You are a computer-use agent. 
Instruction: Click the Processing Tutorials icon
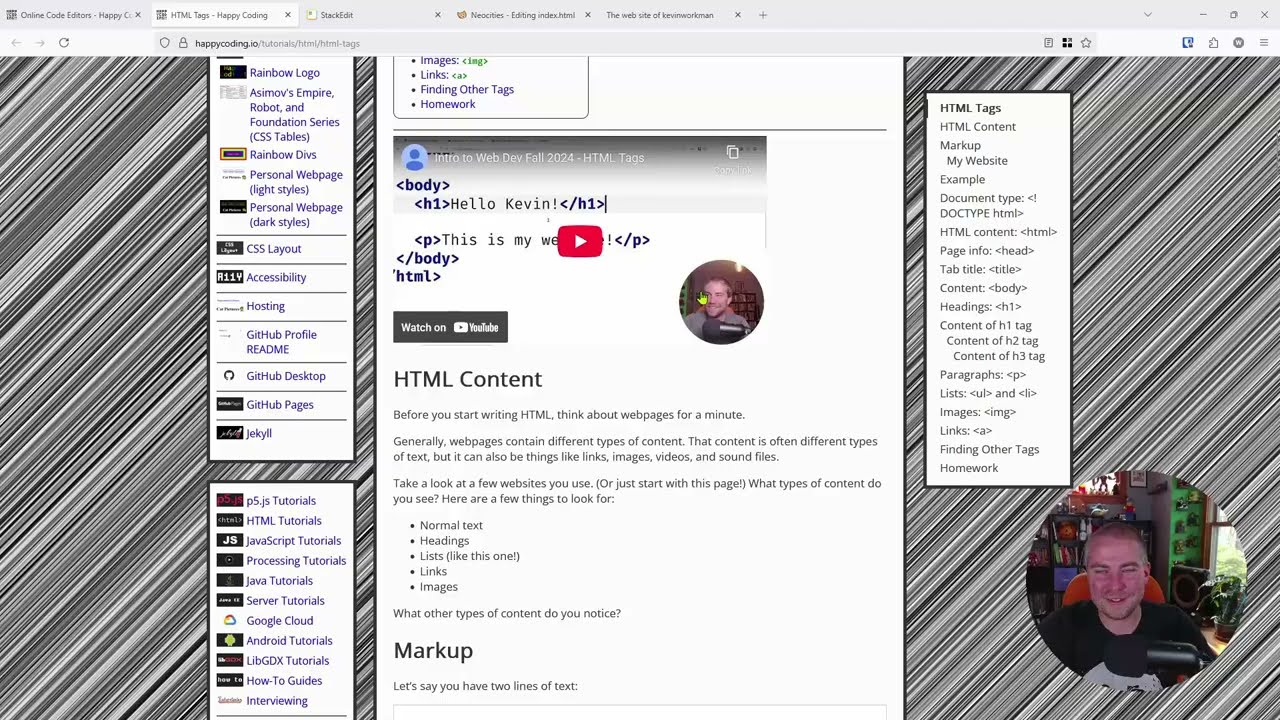pos(230,560)
